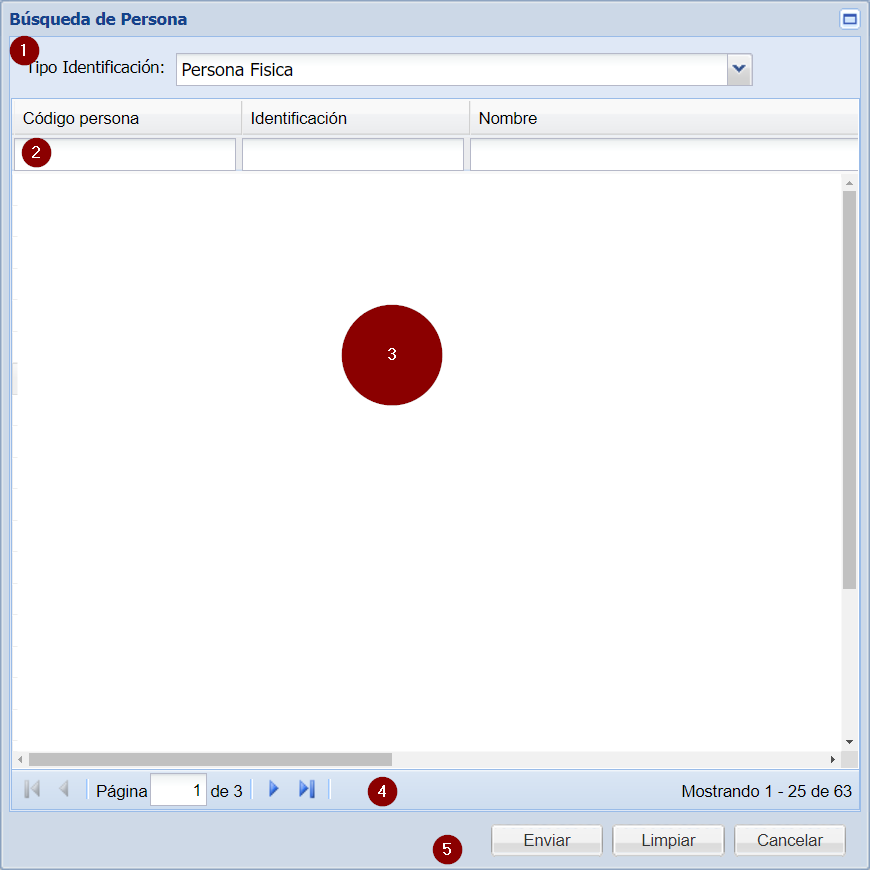The image size is (870, 870).
Task: Click the vertical scrollbar up arrow
Action: (849, 183)
